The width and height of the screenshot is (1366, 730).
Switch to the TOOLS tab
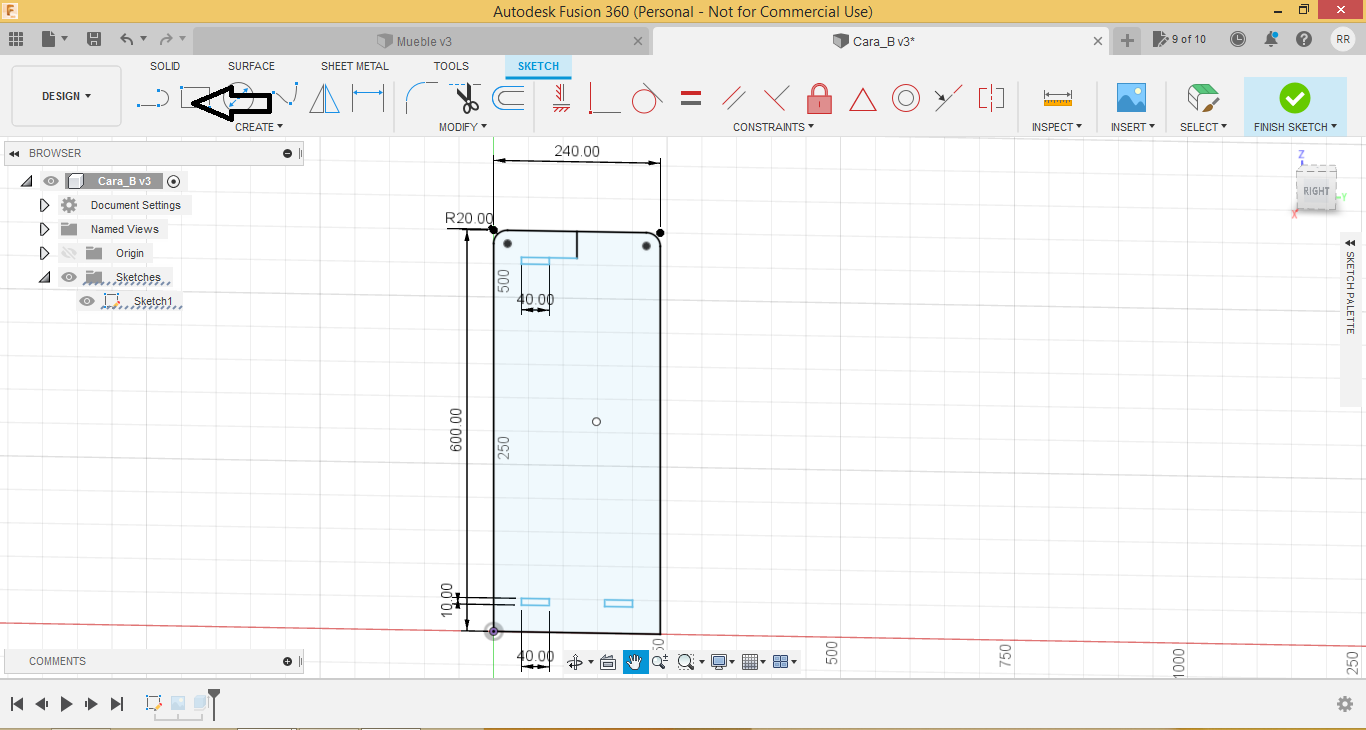pos(451,66)
